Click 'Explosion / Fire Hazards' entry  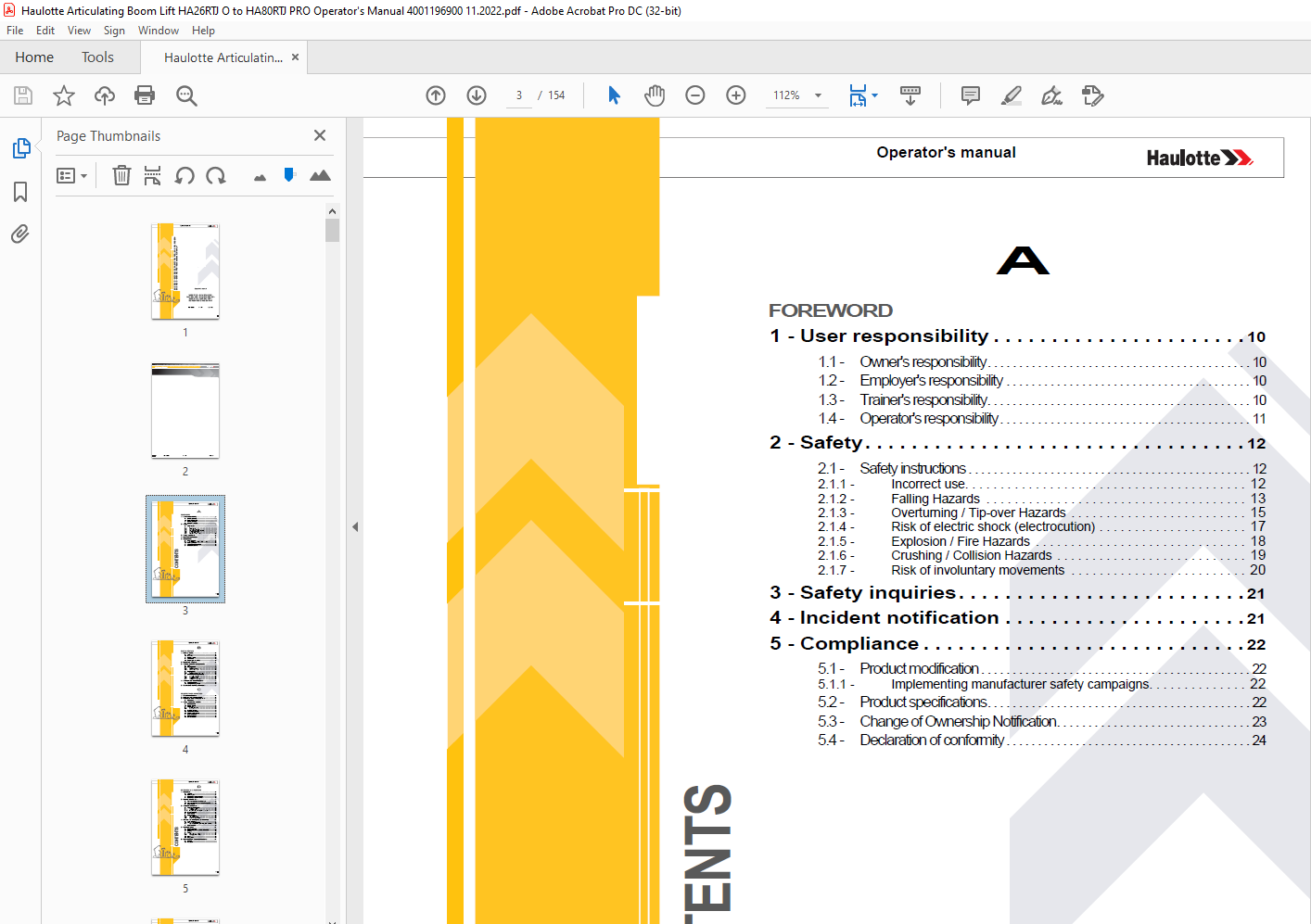click(1041, 541)
